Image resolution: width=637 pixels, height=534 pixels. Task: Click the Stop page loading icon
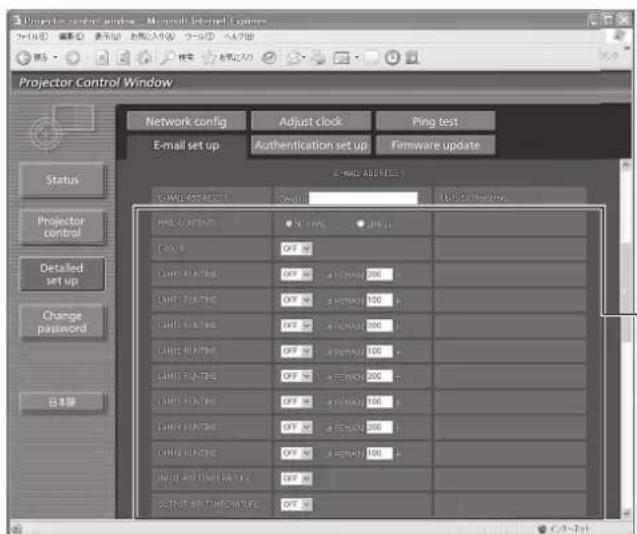[102, 58]
